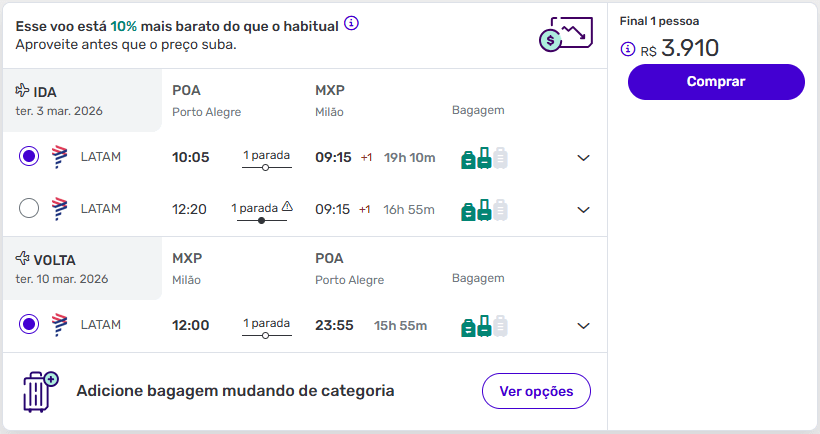Click '1 parada' stop indicator on 10:05 flight

click(266, 157)
